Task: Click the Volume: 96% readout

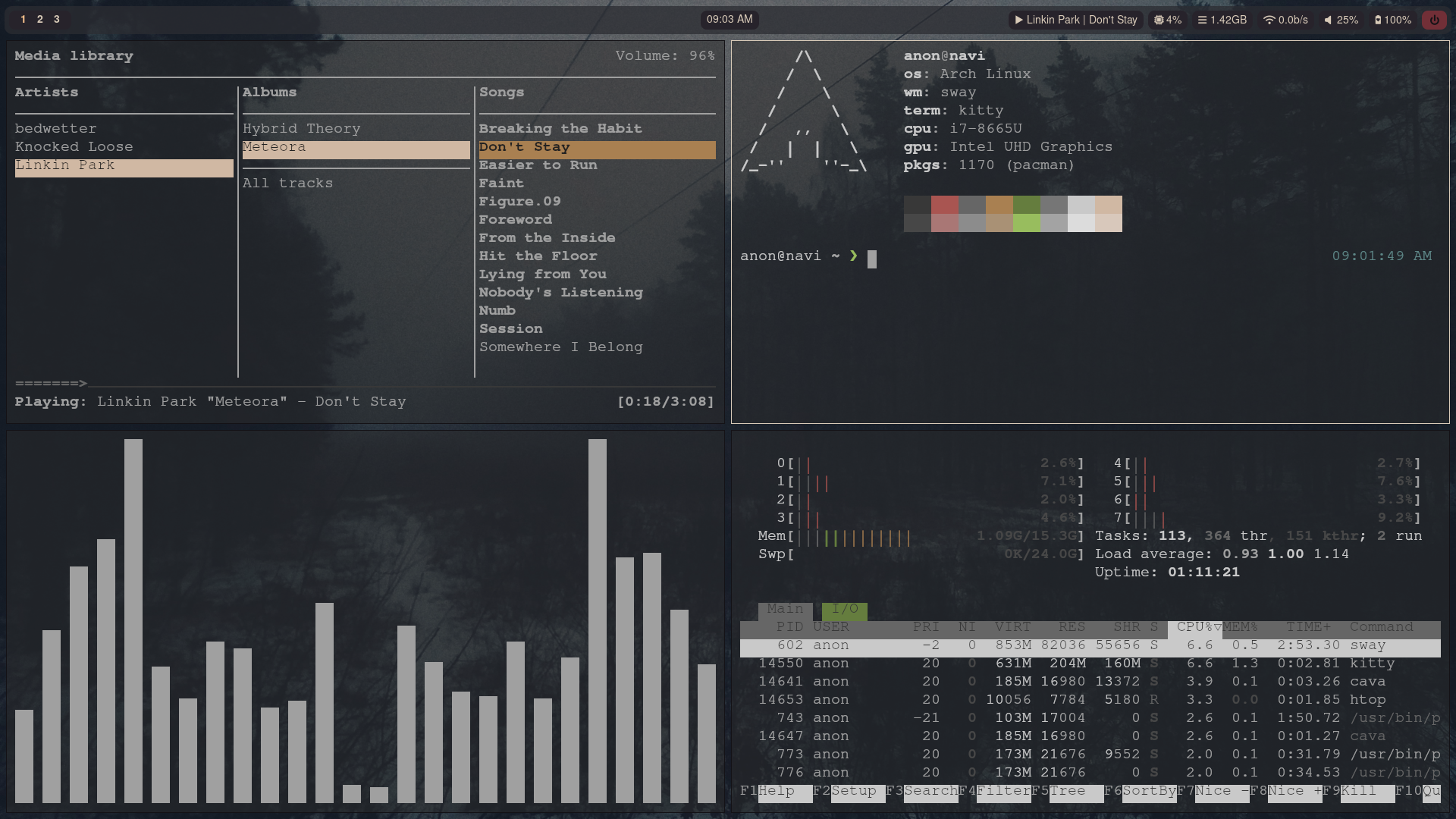Action: pyautogui.click(x=665, y=56)
